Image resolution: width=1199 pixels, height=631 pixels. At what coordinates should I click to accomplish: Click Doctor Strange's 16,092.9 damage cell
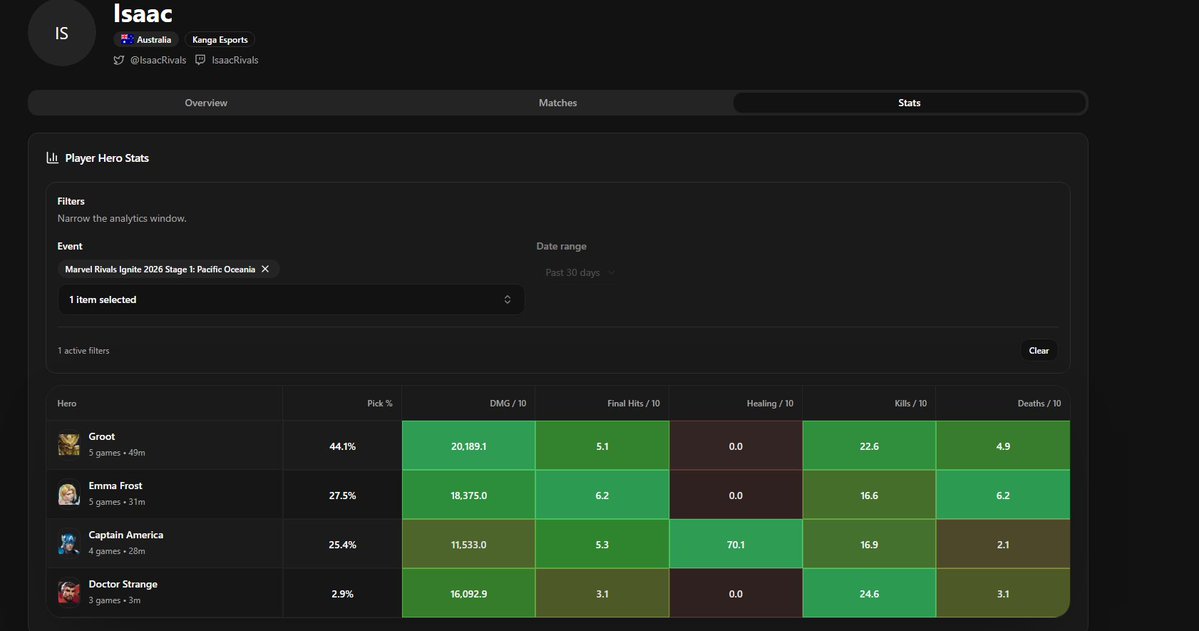[x=469, y=594]
